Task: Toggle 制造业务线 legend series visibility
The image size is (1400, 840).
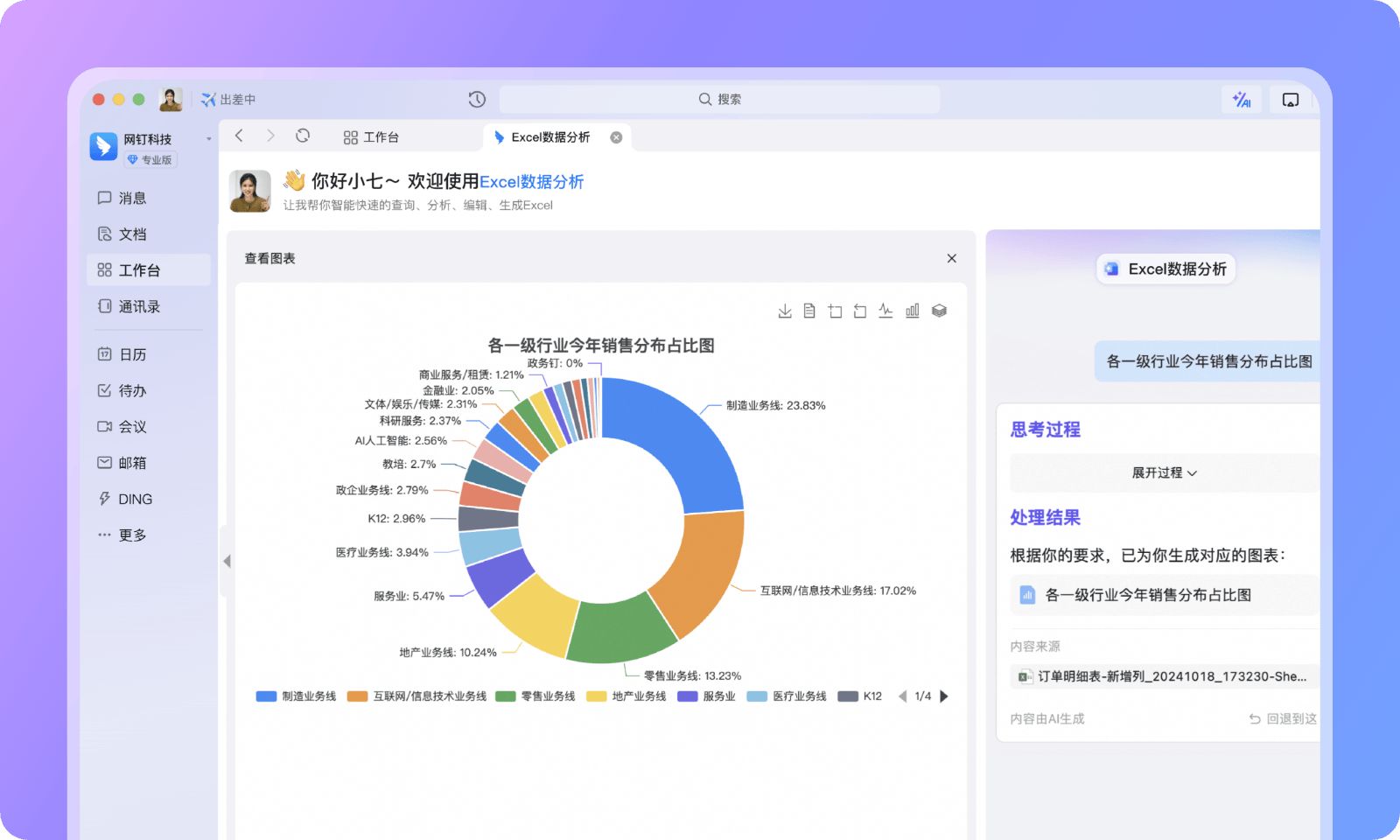Action: click(x=297, y=696)
